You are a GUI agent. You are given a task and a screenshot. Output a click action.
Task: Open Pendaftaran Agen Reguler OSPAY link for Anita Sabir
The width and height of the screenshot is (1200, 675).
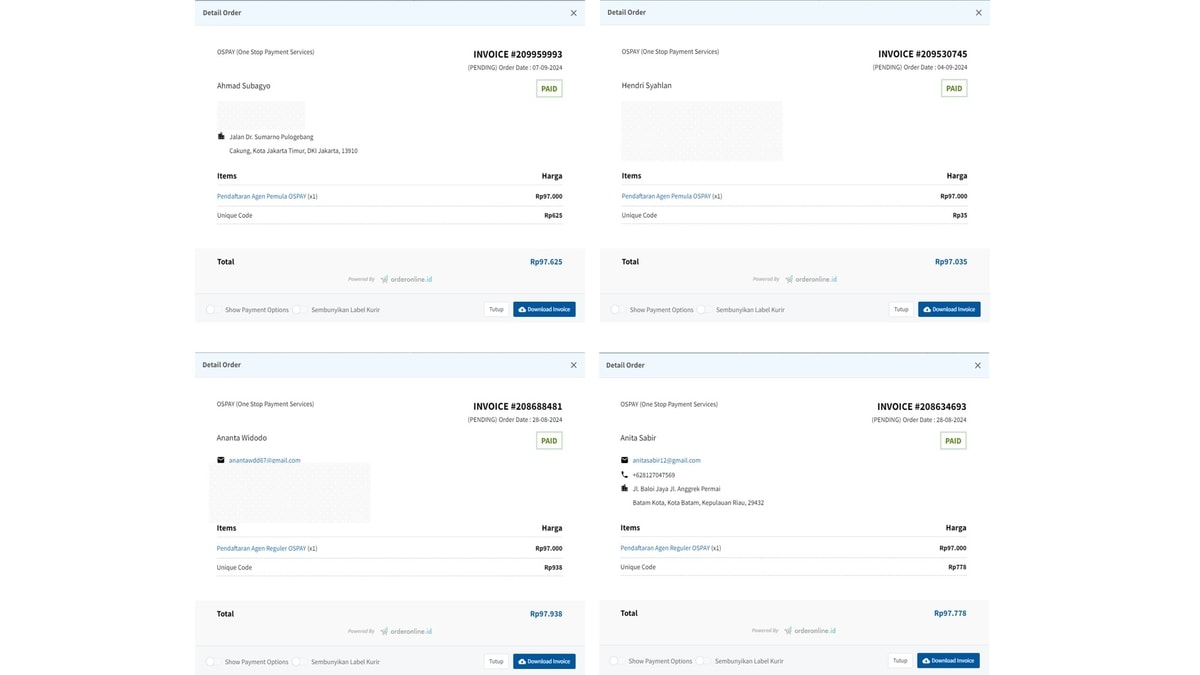[665, 548]
